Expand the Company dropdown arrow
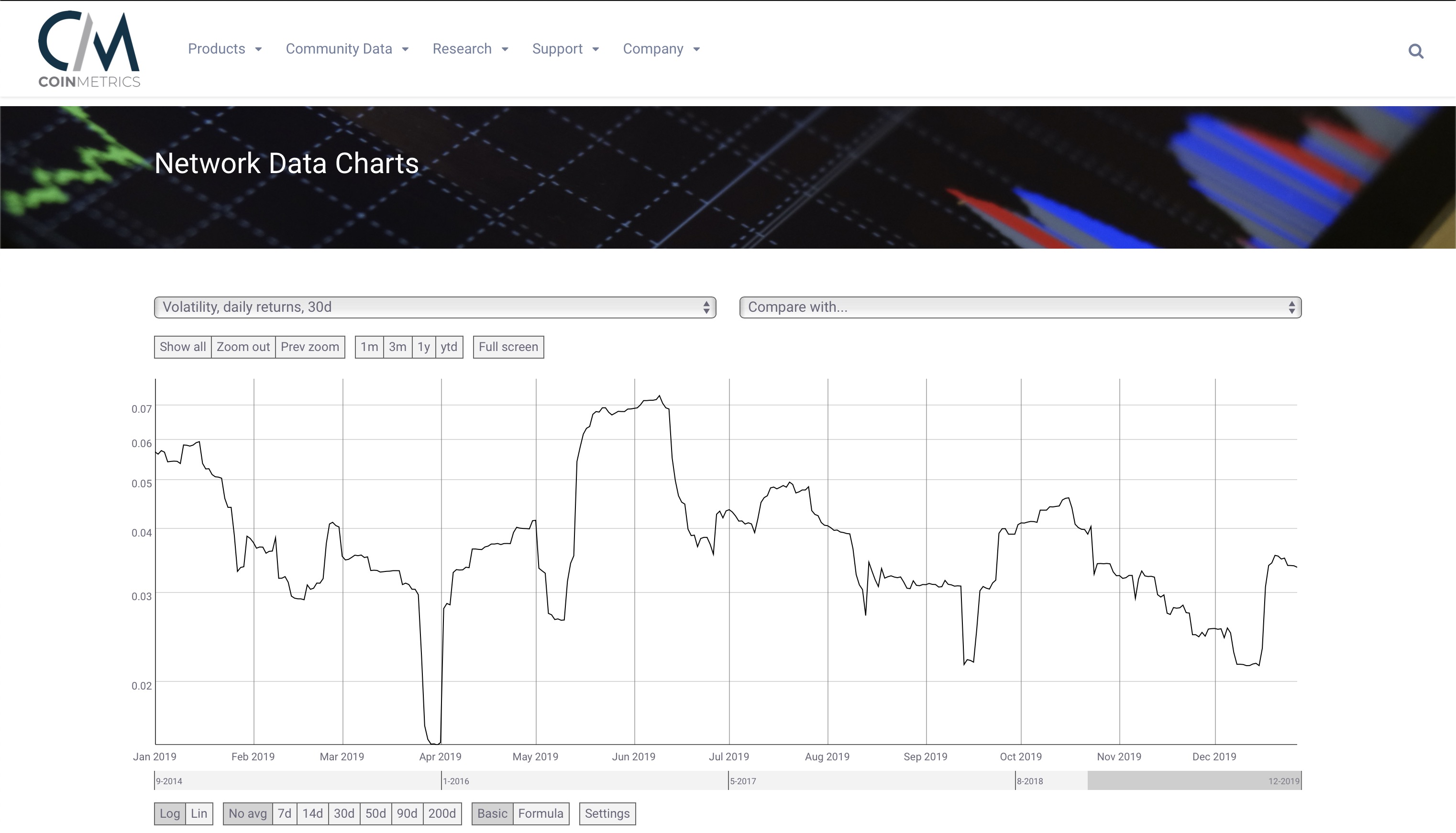The height and width of the screenshot is (833, 1456). (696, 50)
